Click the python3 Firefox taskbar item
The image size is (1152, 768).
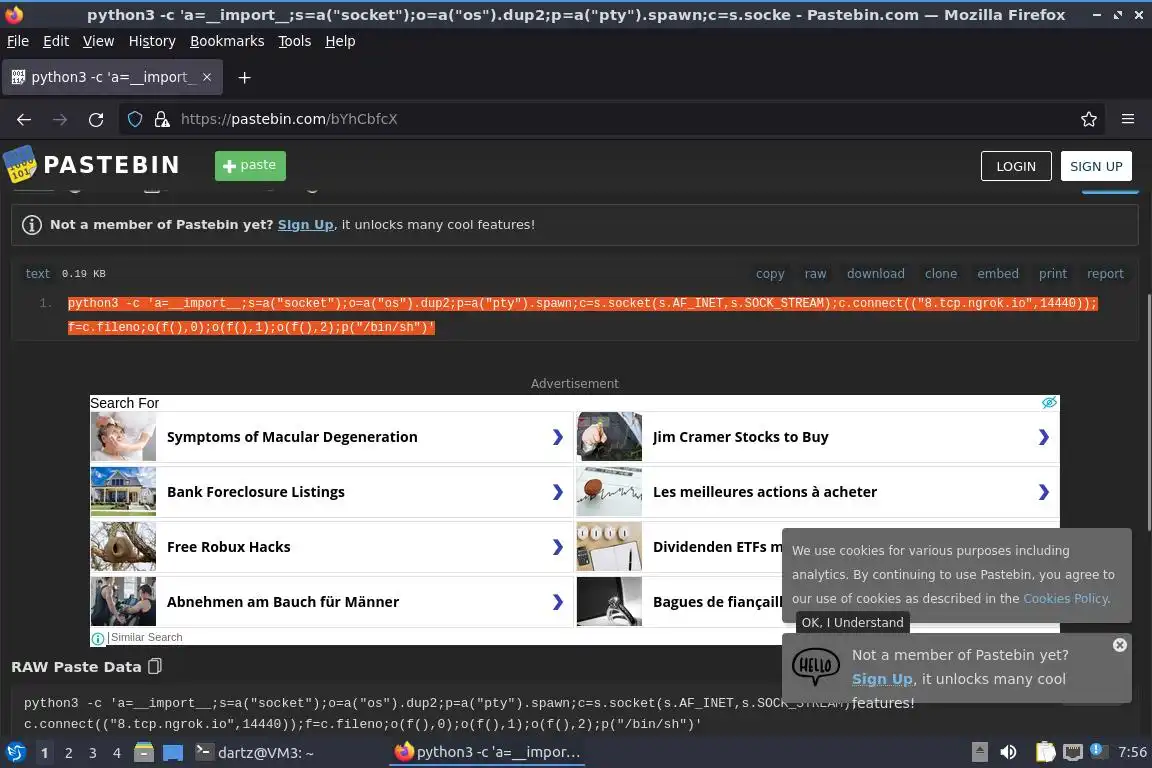coord(488,752)
